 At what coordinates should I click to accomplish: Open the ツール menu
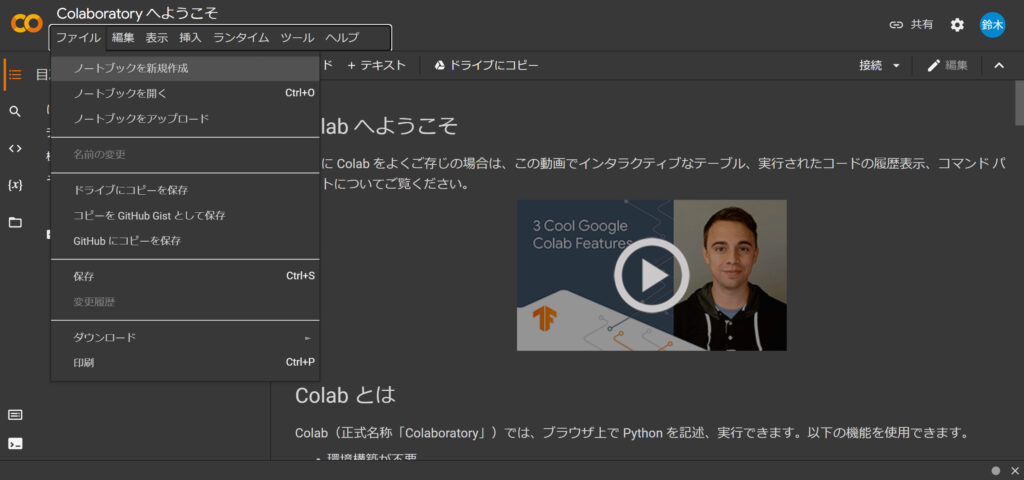click(x=297, y=38)
